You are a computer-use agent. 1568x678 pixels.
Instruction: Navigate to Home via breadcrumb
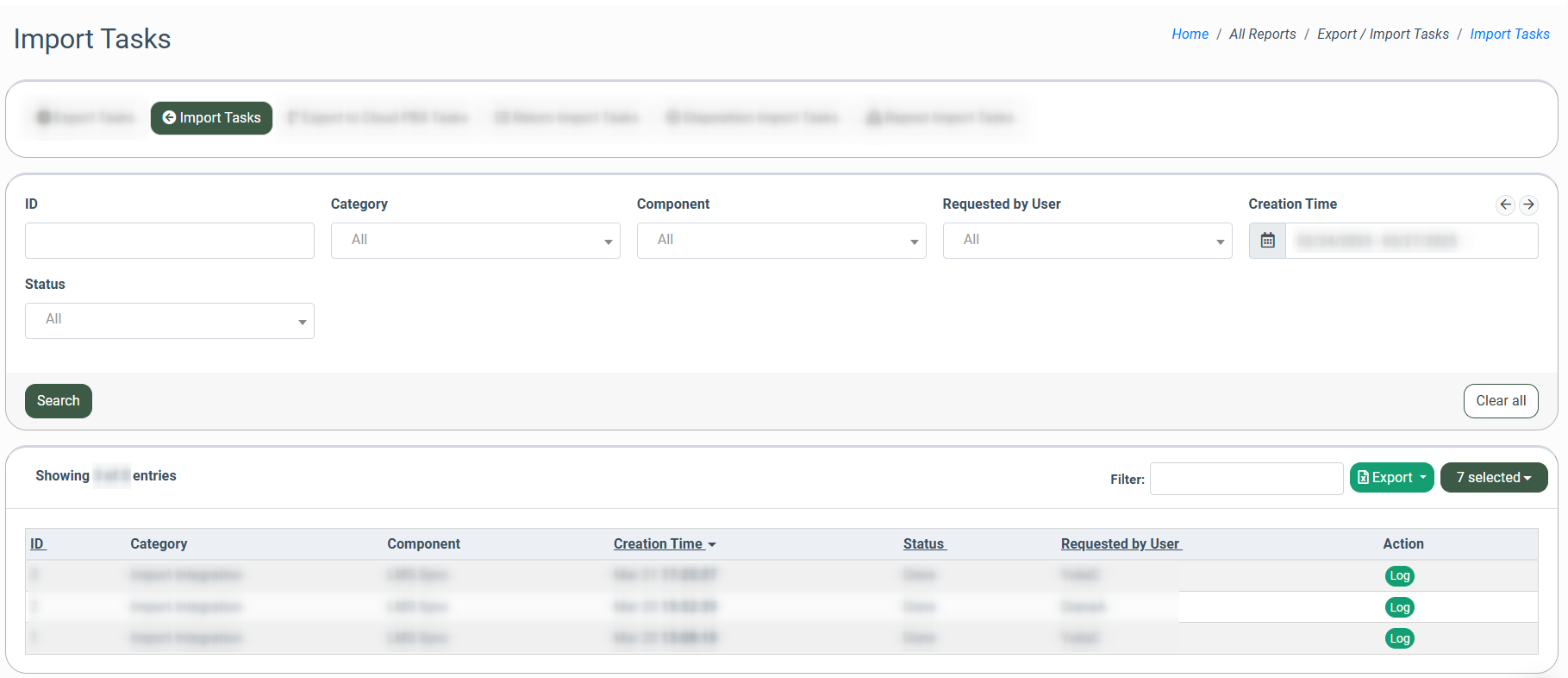(x=1190, y=35)
